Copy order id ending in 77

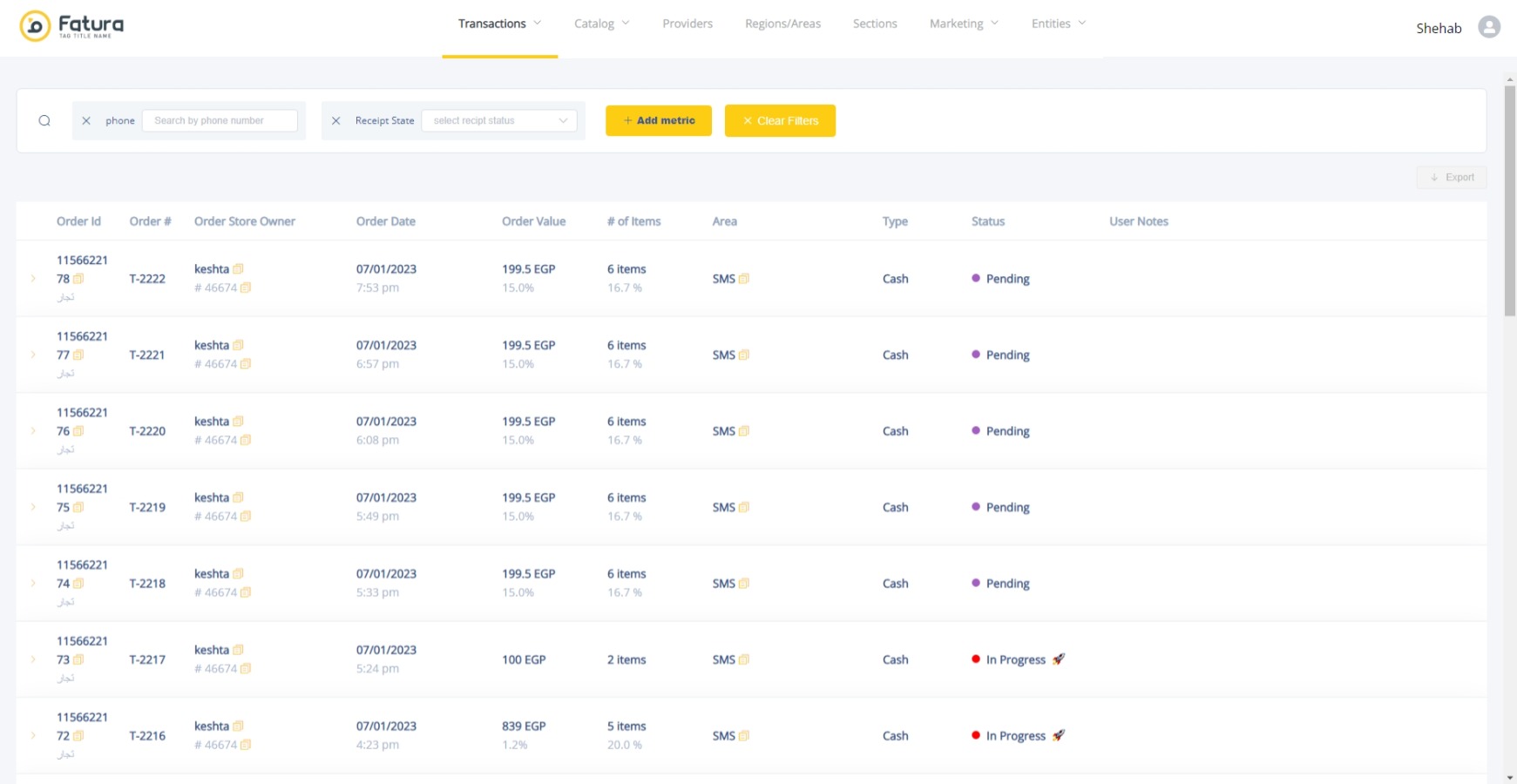[x=78, y=355]
